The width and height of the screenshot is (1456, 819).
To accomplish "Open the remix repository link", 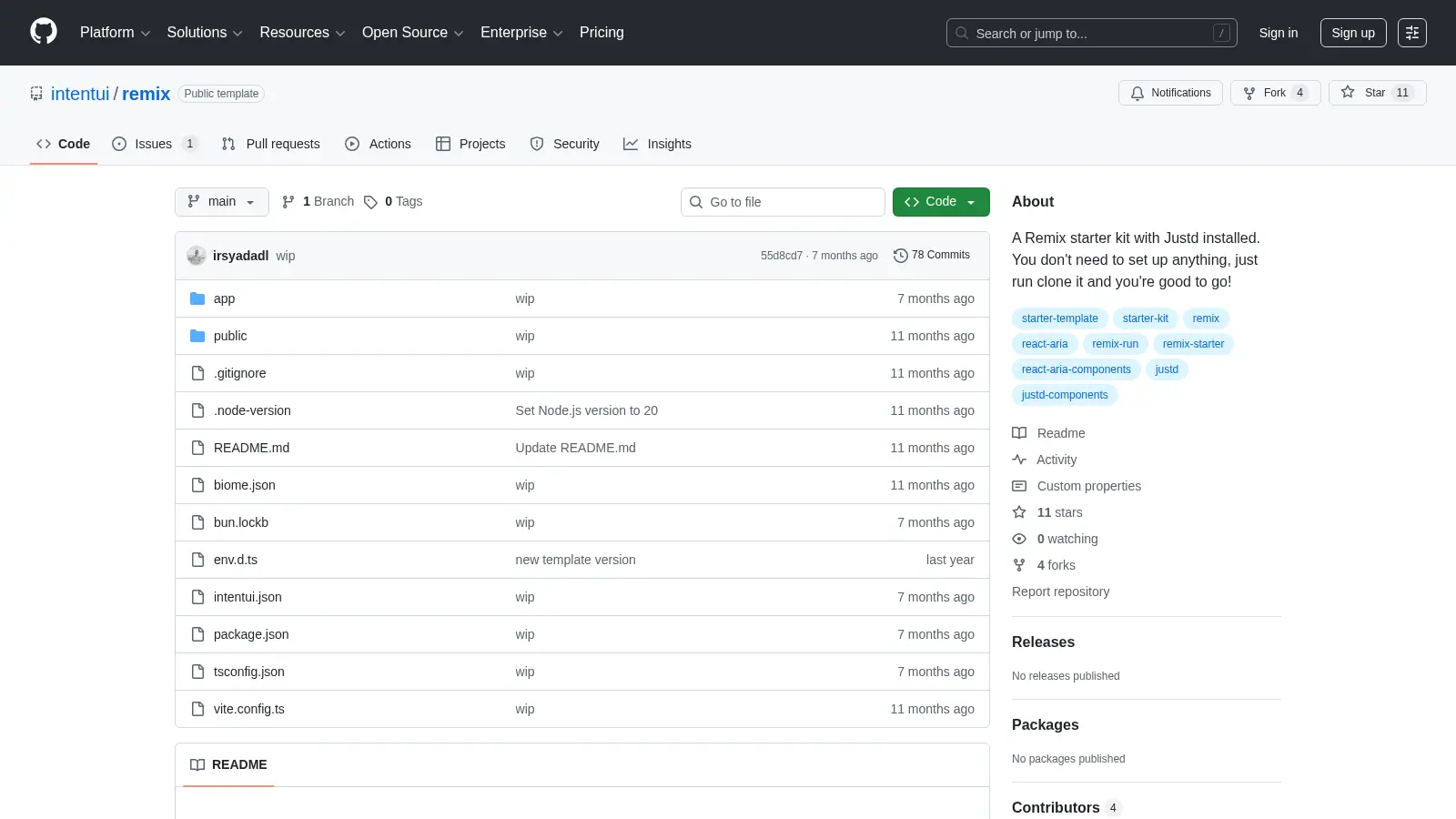I will coord(146,94).
